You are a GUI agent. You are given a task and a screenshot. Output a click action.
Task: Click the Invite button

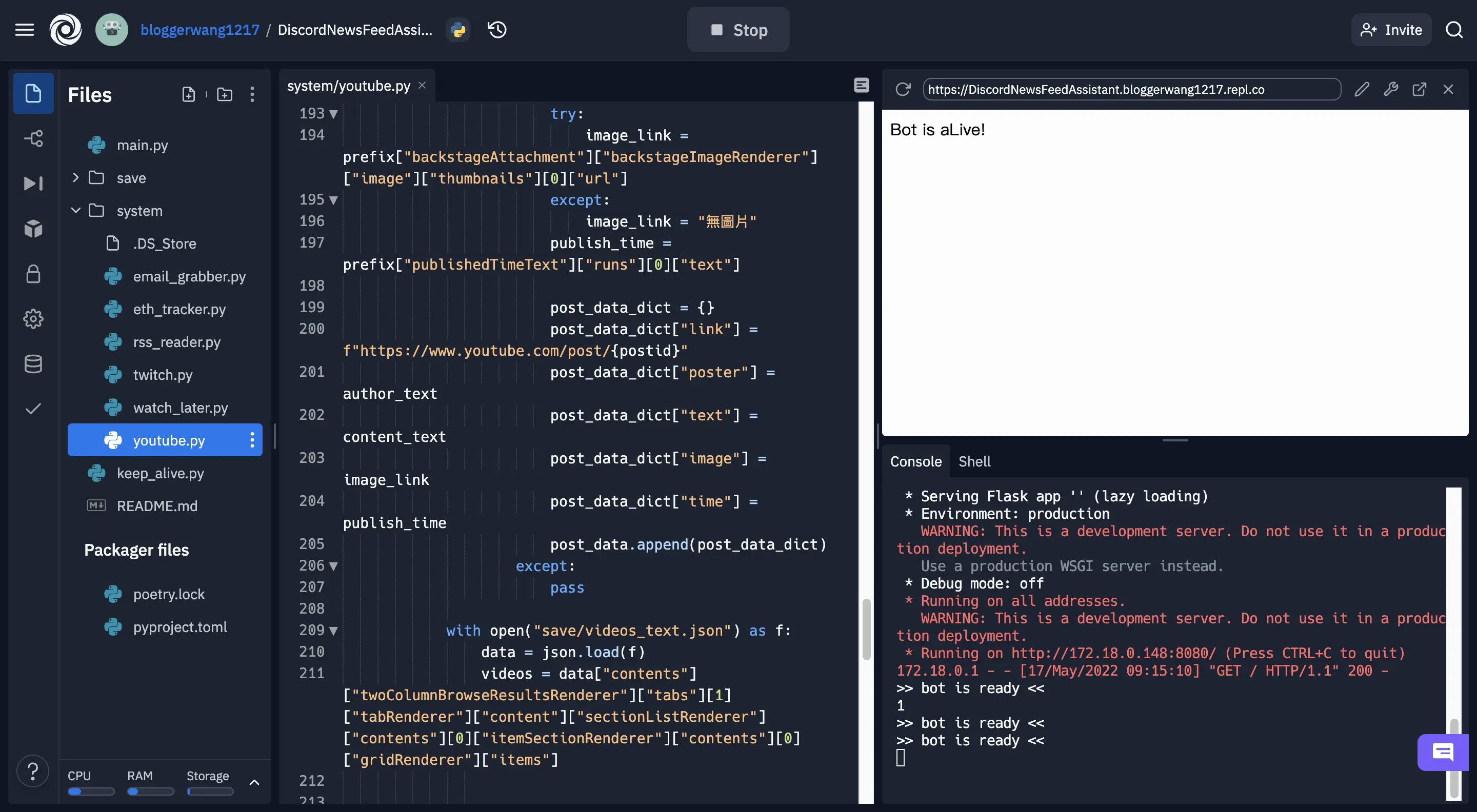1391,30
